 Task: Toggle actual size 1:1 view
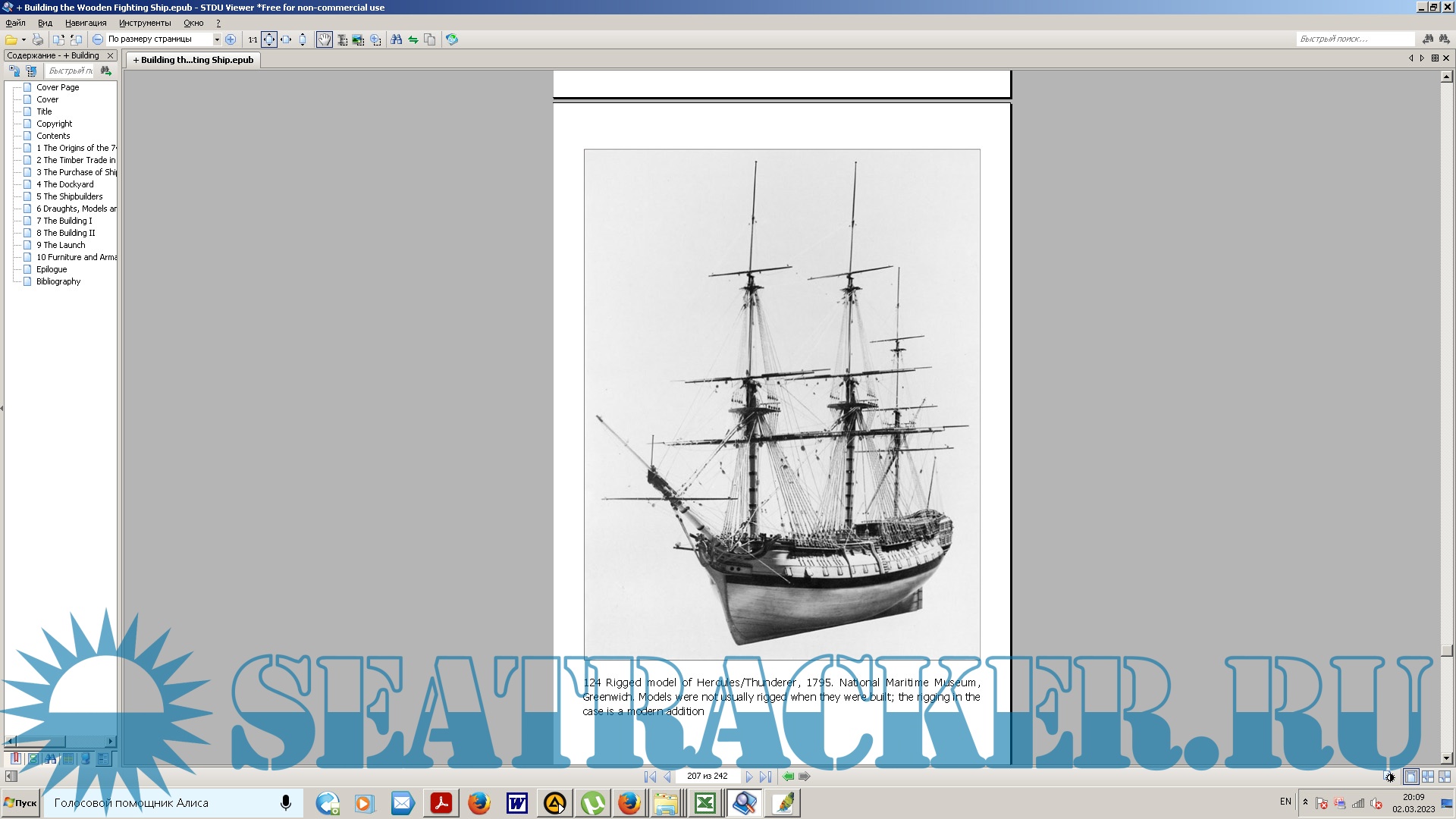(x=253, y=39)
